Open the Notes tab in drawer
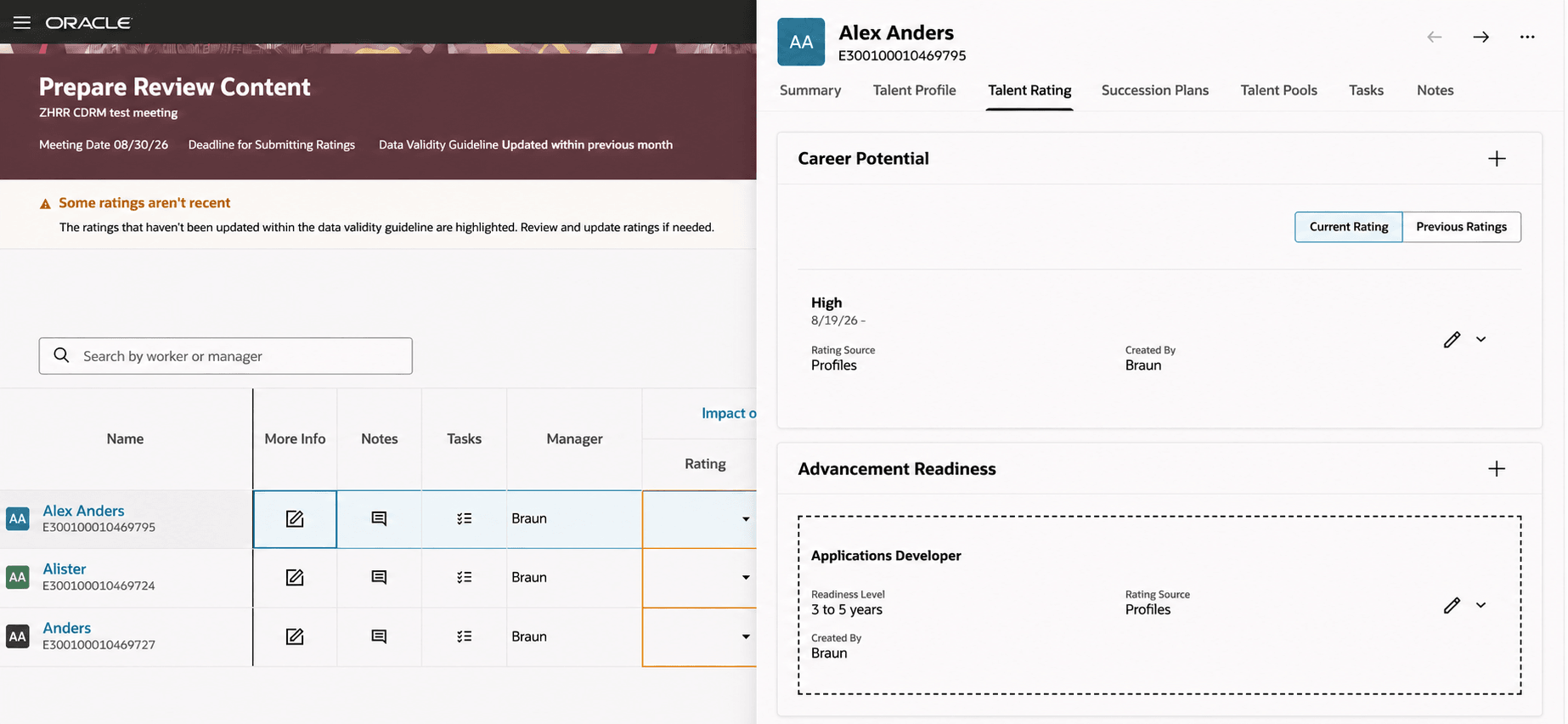The height and width of the screenshot is (724, 1568). pyautogui.click(x=1435, y=90)
